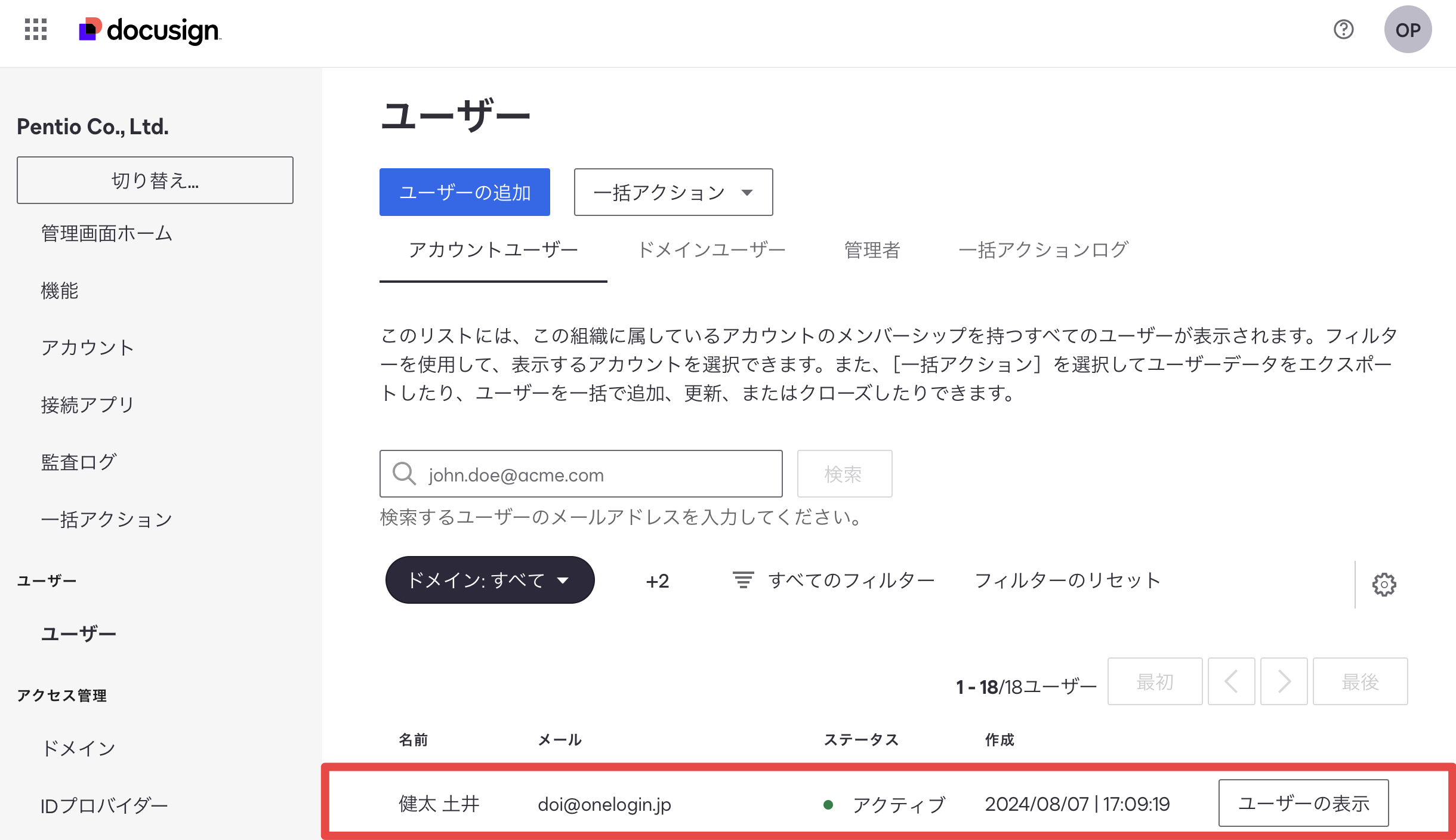Screen dimensions: 1456x840
Task: Open the help question mark icon
Action: coord(1343,29)
